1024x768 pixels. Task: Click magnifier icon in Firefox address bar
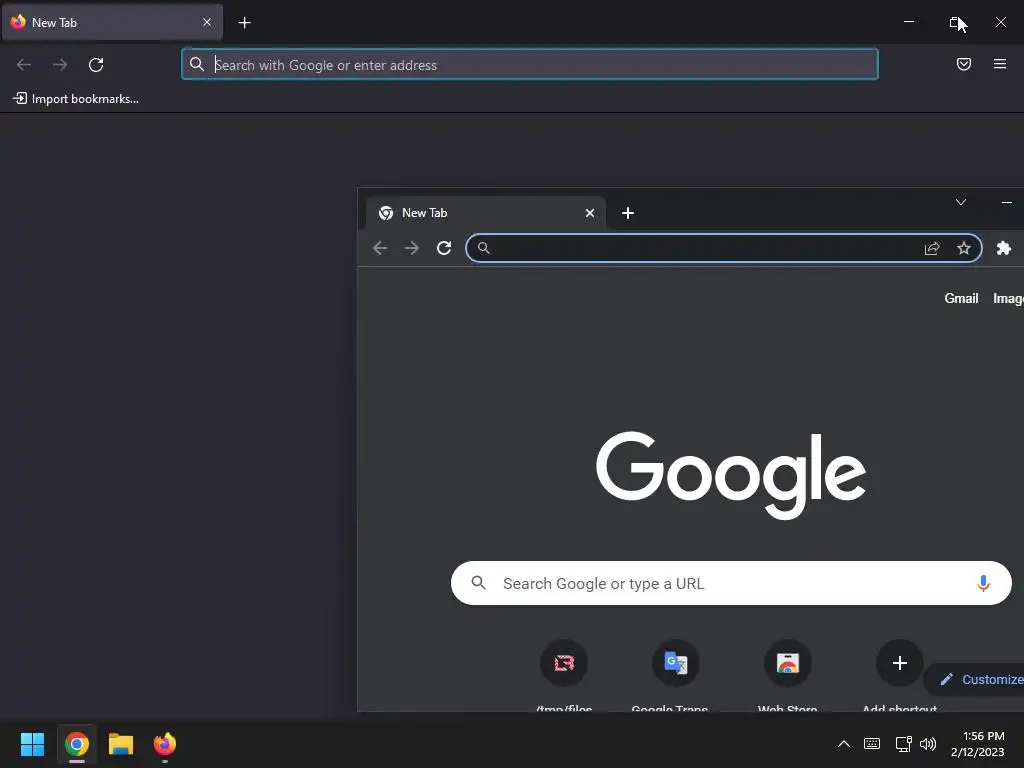197,64
